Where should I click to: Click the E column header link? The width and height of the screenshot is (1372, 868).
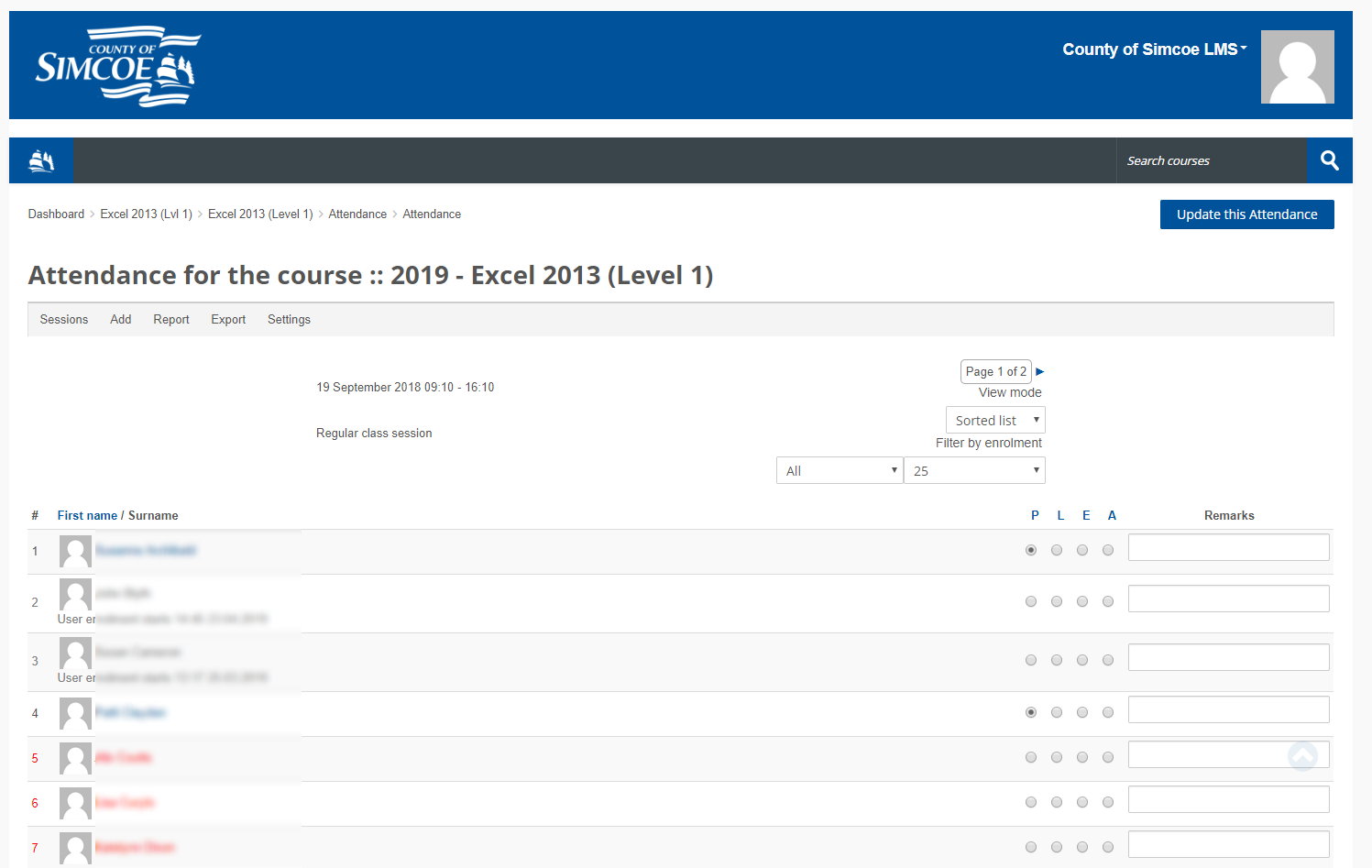coord(1086,515)
